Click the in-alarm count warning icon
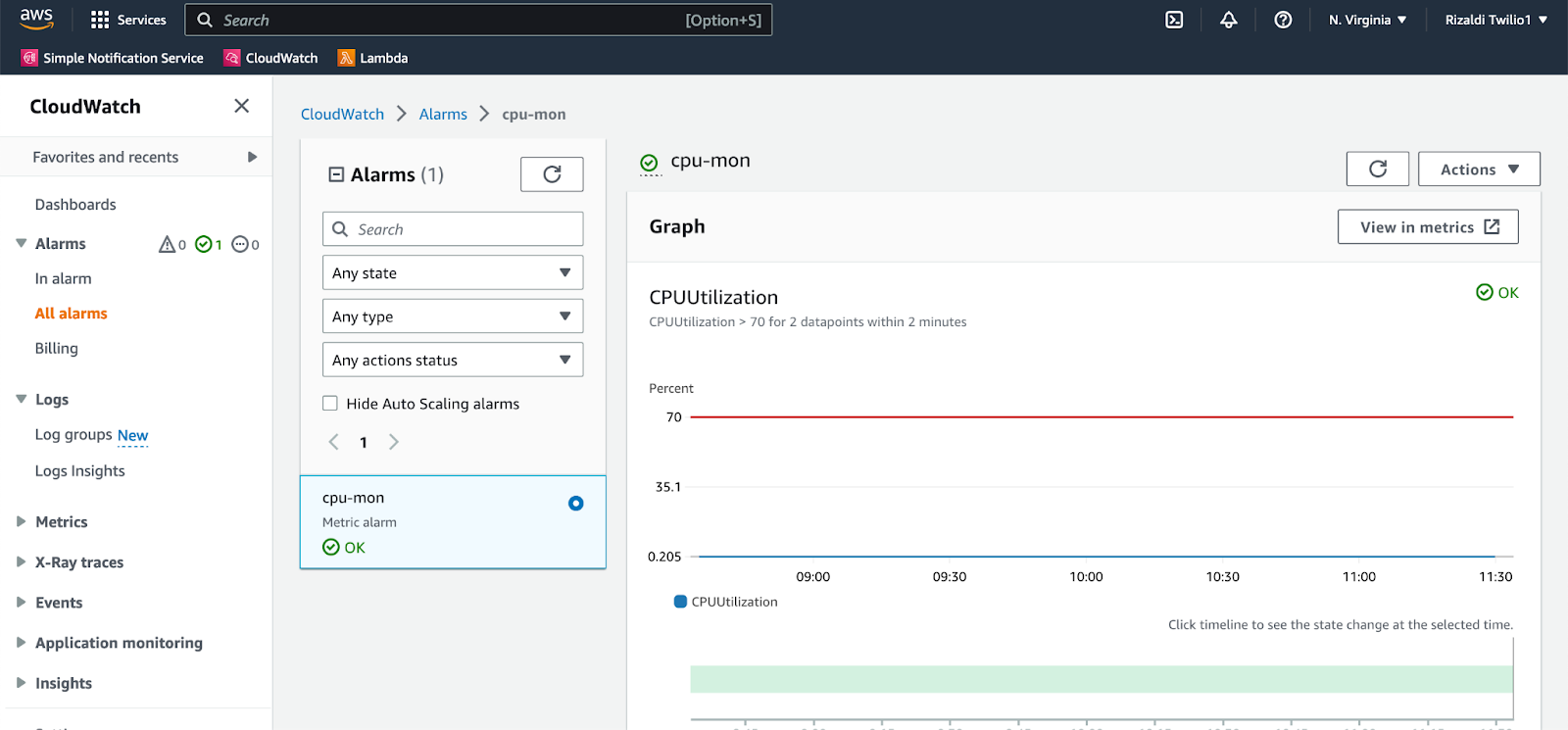This screenshot has width=1568, height=730. 168,244
